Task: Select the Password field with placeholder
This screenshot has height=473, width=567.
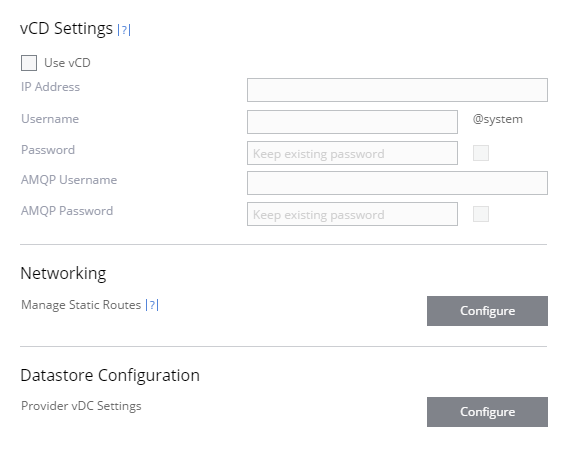Action: click(352, 153)
